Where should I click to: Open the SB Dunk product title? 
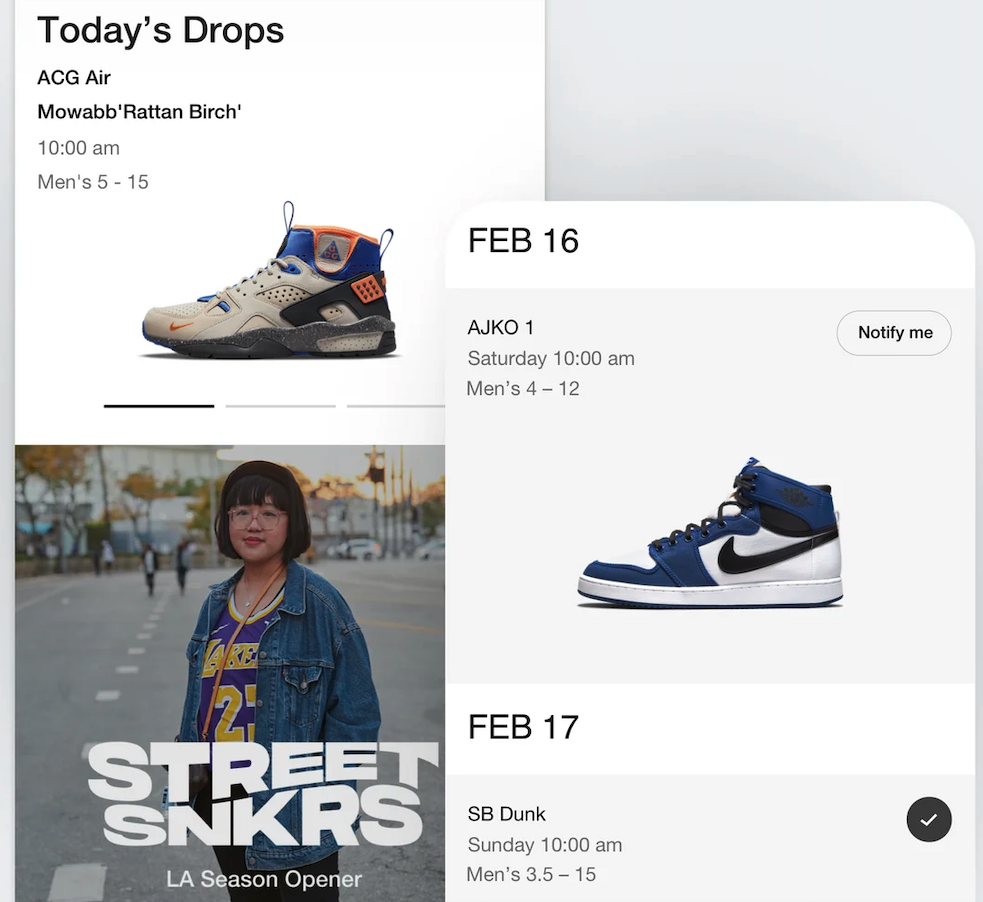pyautogui.click(x=507, y=814)
